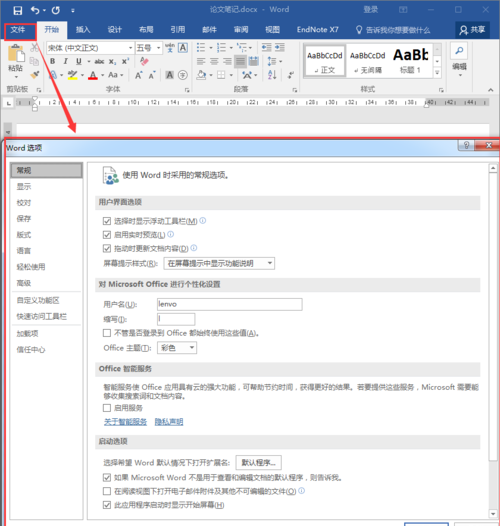Select 高级 in Word options sidebar
The height and width of the screenshot is (526, 500).
click(24, 283)
